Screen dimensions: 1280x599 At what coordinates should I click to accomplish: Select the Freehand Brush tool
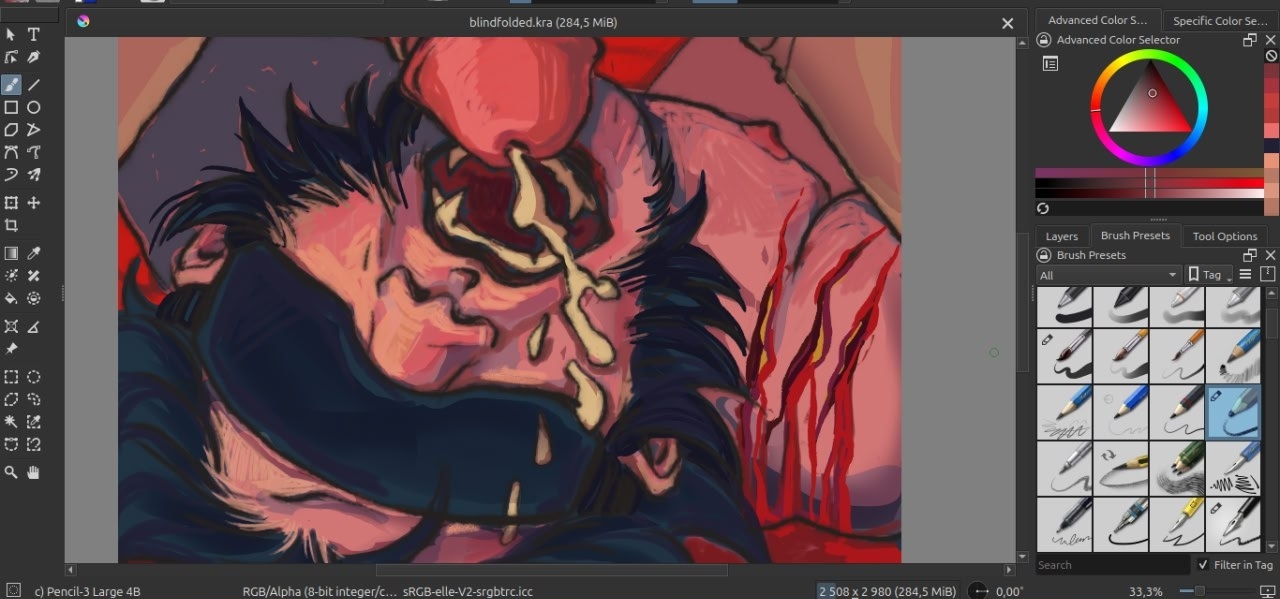[11, 85]
